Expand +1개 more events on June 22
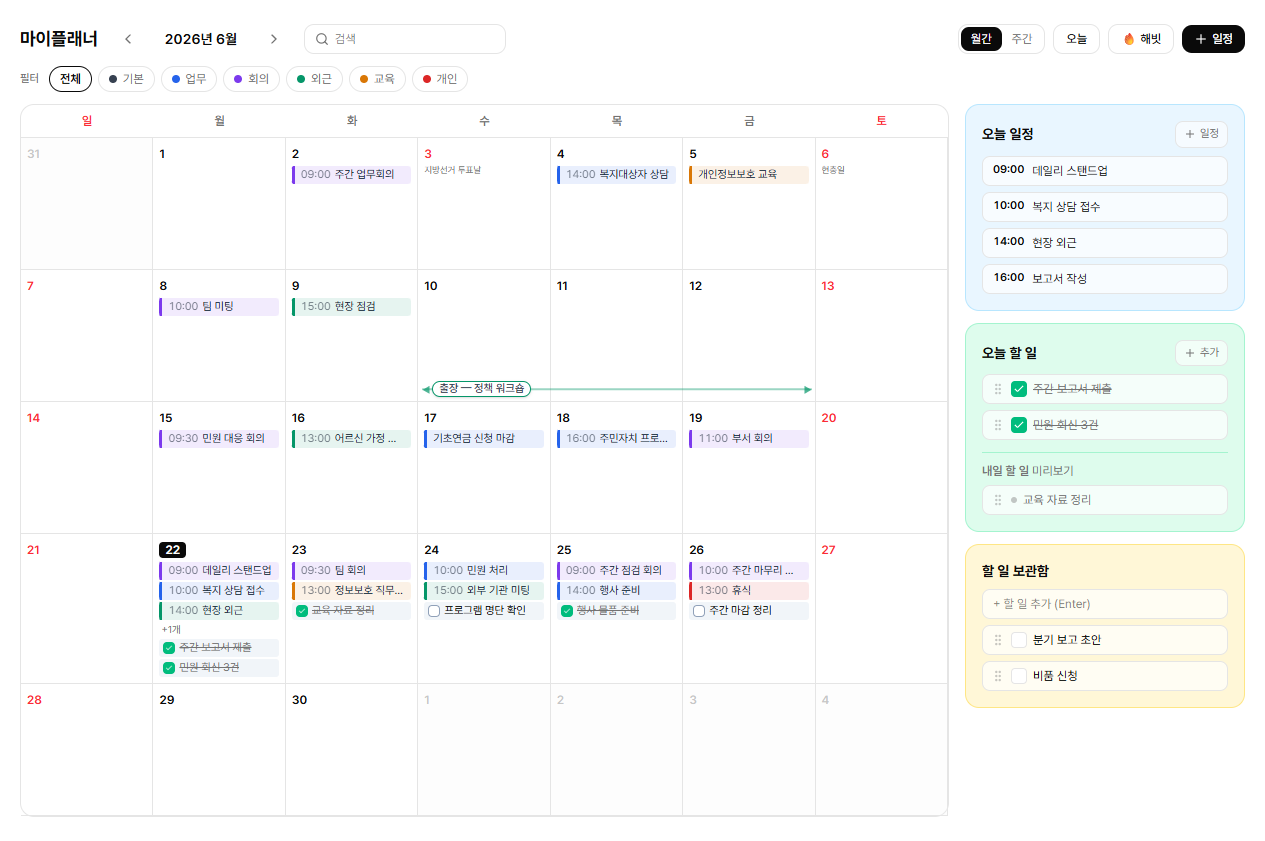Viewport: 1265px width, 841px height. tap(171, 630)
